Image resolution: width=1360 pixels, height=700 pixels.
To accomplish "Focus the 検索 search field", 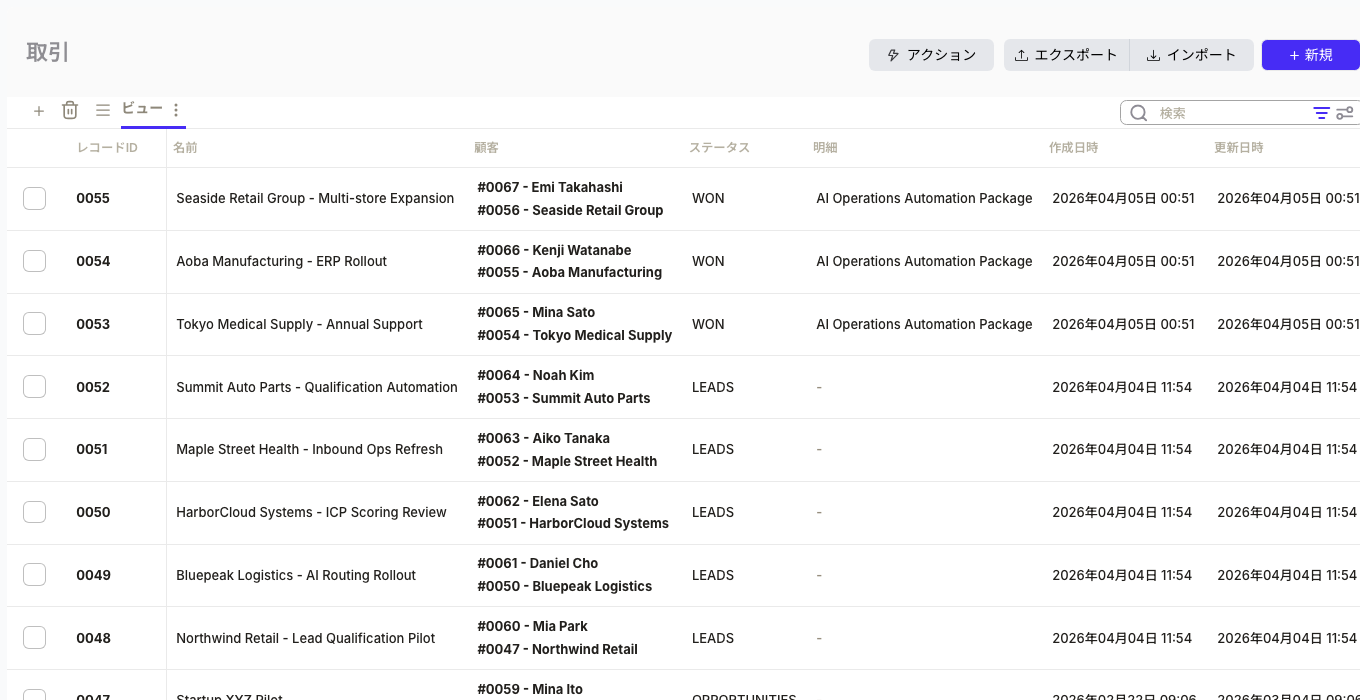I will pyautogui.click(x=1230, y=113).
